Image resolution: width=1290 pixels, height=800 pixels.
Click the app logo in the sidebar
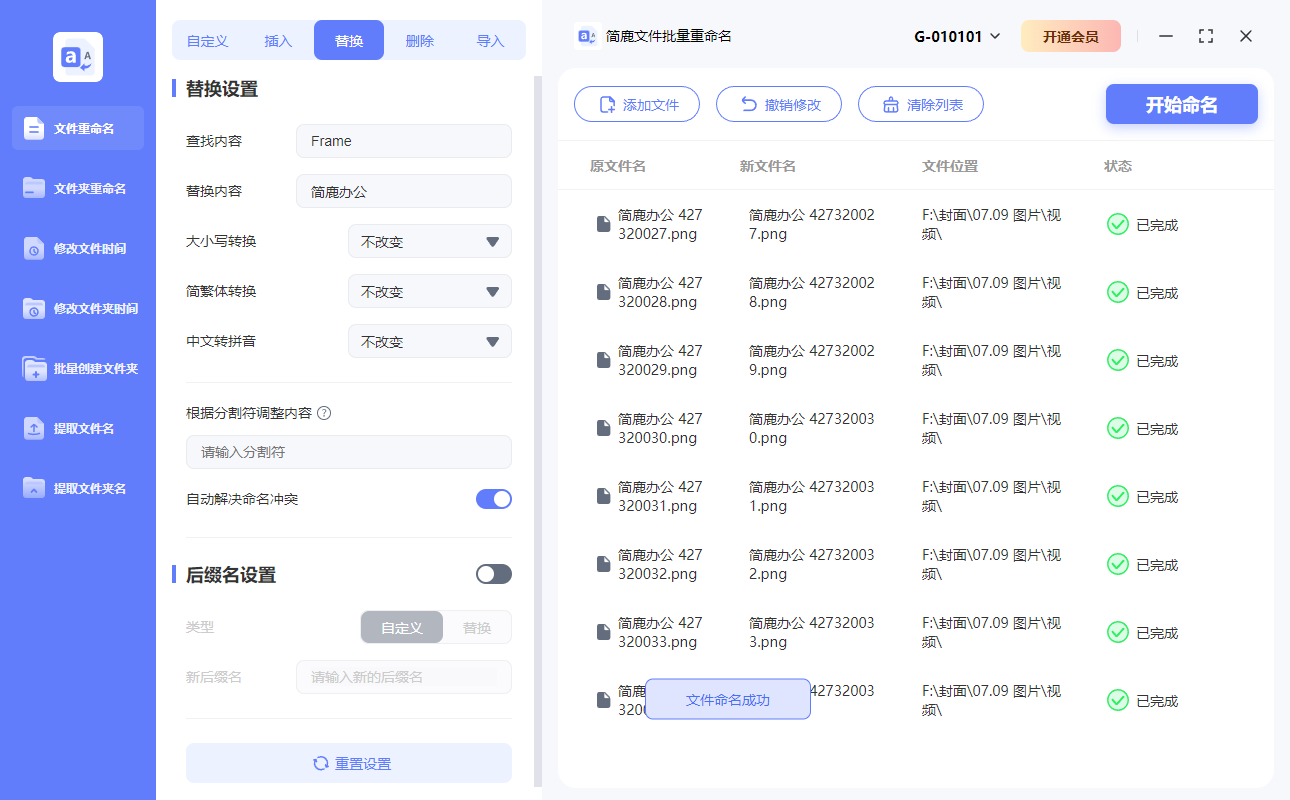[x=78, y=57]
